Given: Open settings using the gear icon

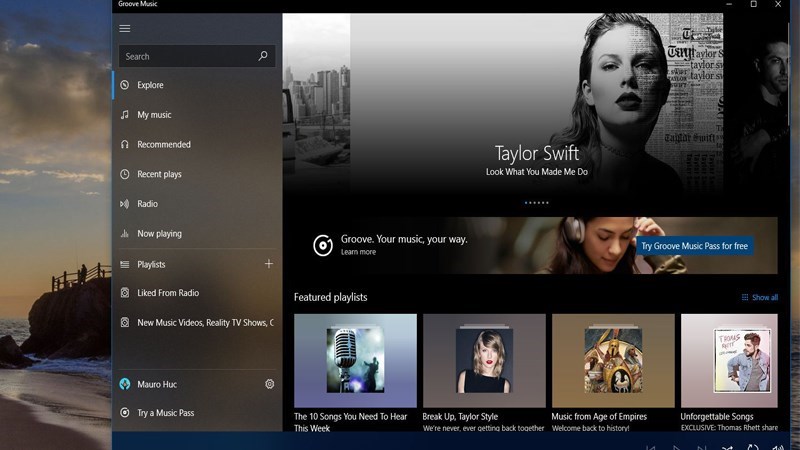Looking at the screenshot, I should point(269,384).
